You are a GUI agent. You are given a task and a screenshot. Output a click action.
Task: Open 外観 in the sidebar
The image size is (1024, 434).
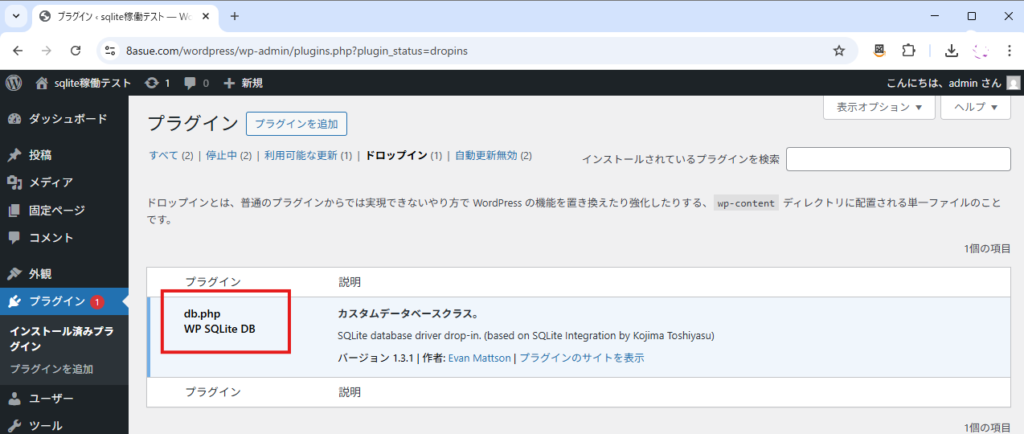64,273
